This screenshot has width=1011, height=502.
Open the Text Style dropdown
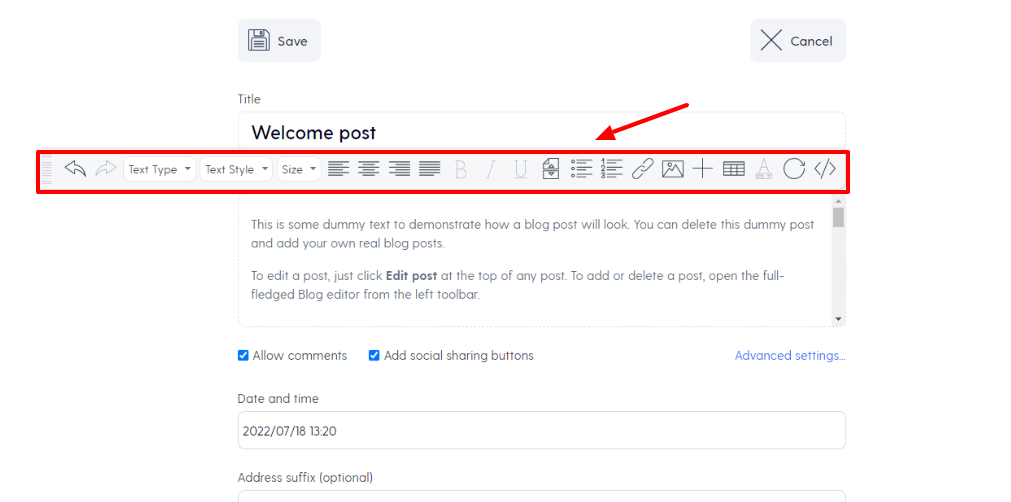click(236, 169)
